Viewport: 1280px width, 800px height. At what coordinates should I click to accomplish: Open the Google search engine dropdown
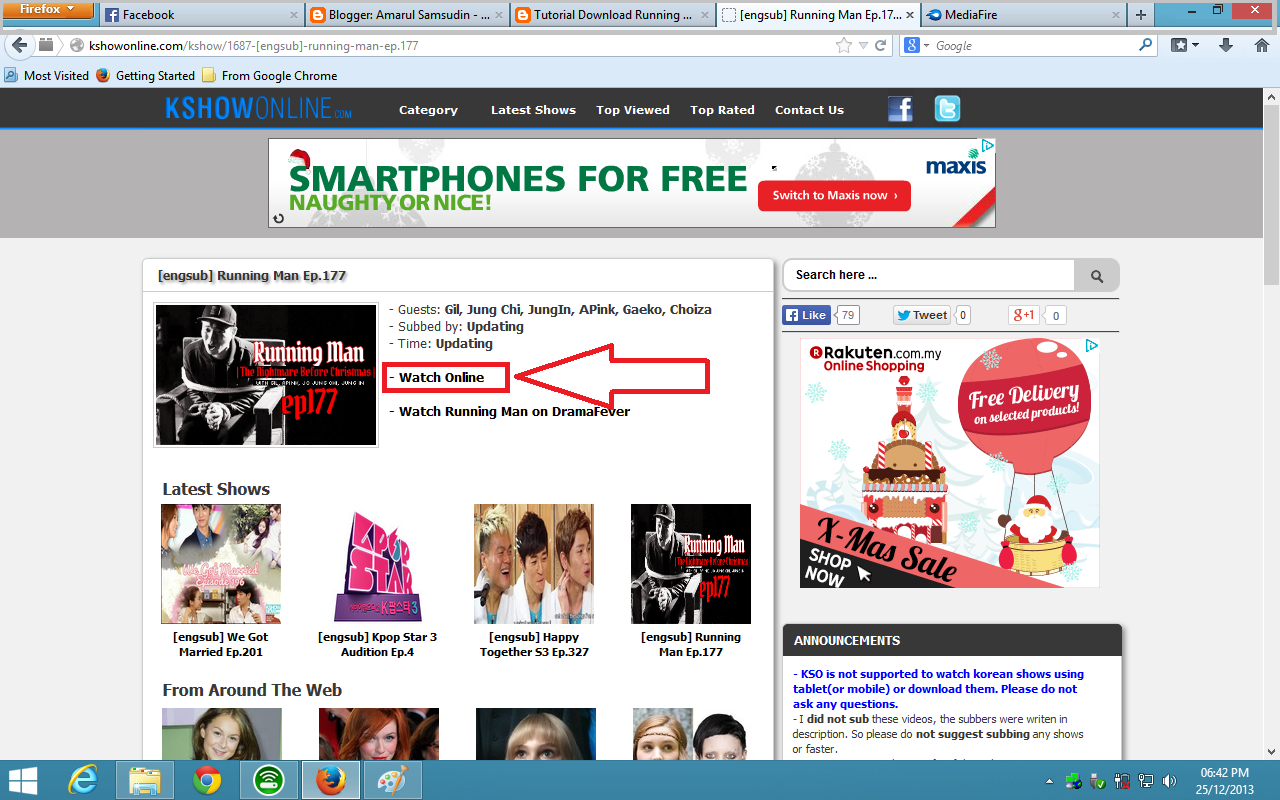pos(917,45)
